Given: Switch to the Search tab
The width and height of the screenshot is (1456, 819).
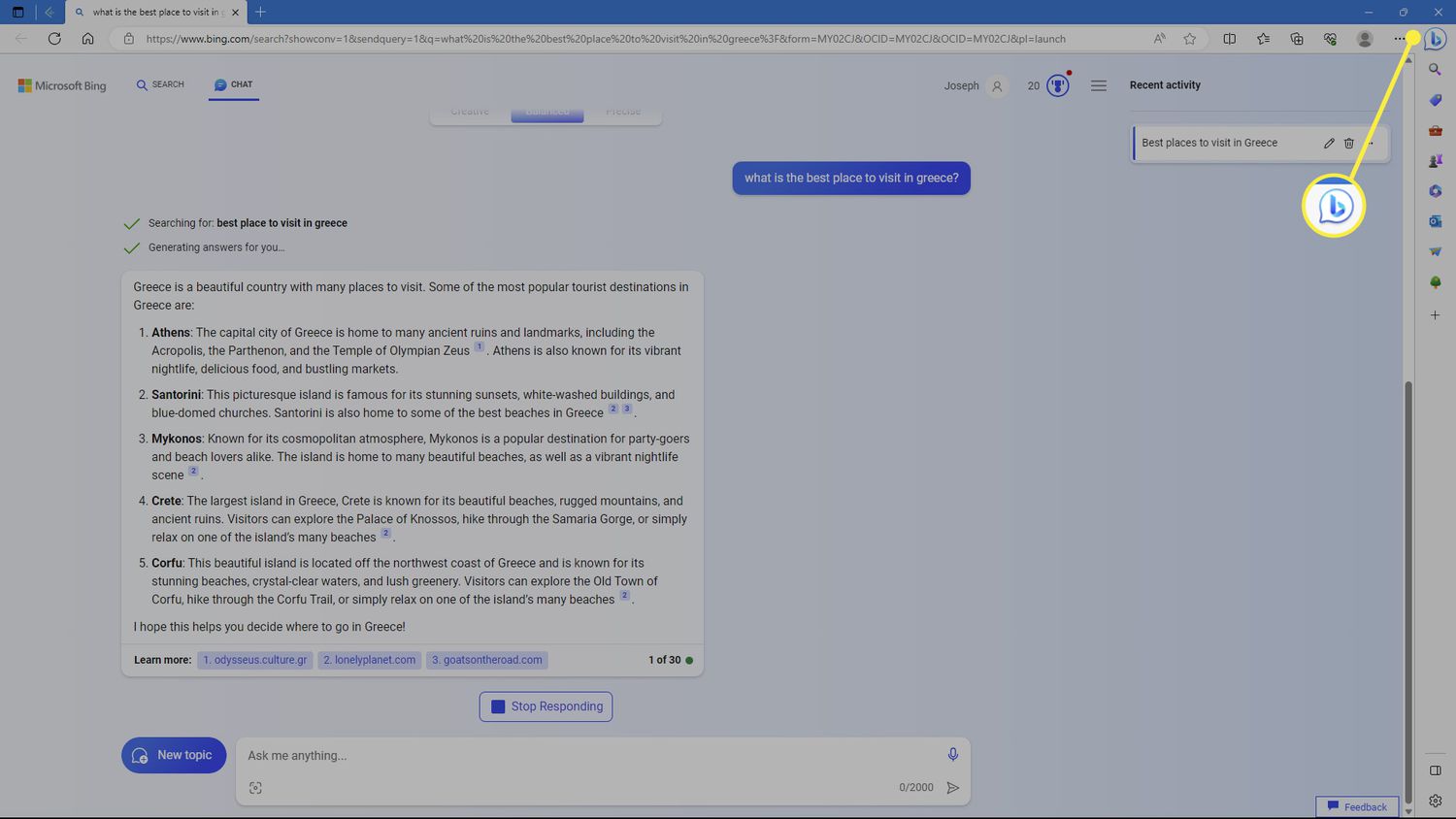Looking at the screenshot, I should click(x=160, y=85).
